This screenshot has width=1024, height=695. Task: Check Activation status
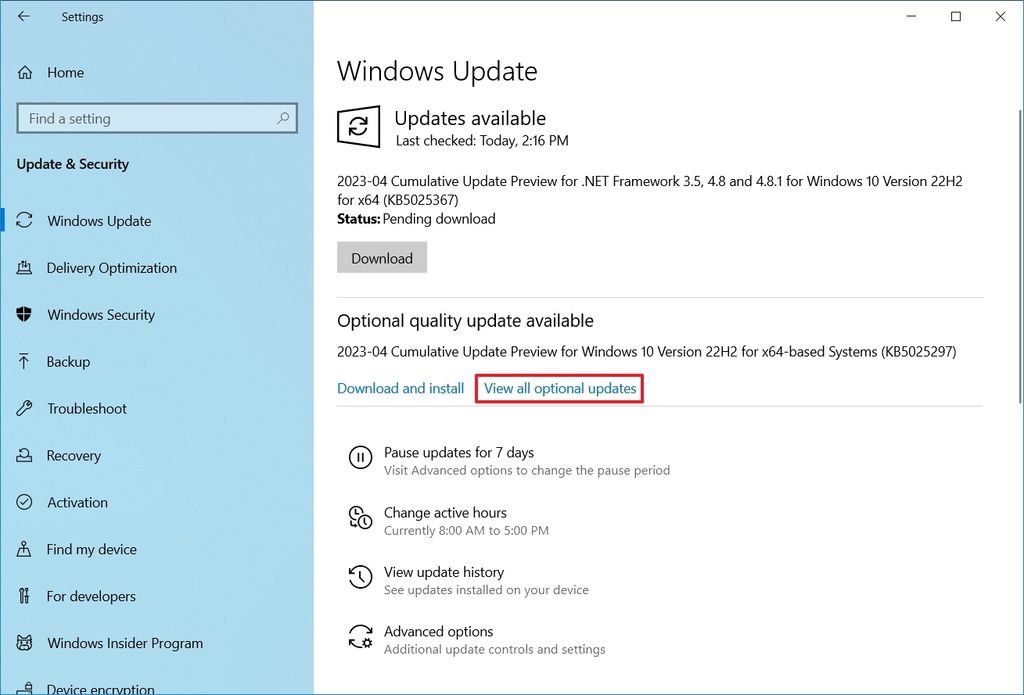[x=77, y=502]
